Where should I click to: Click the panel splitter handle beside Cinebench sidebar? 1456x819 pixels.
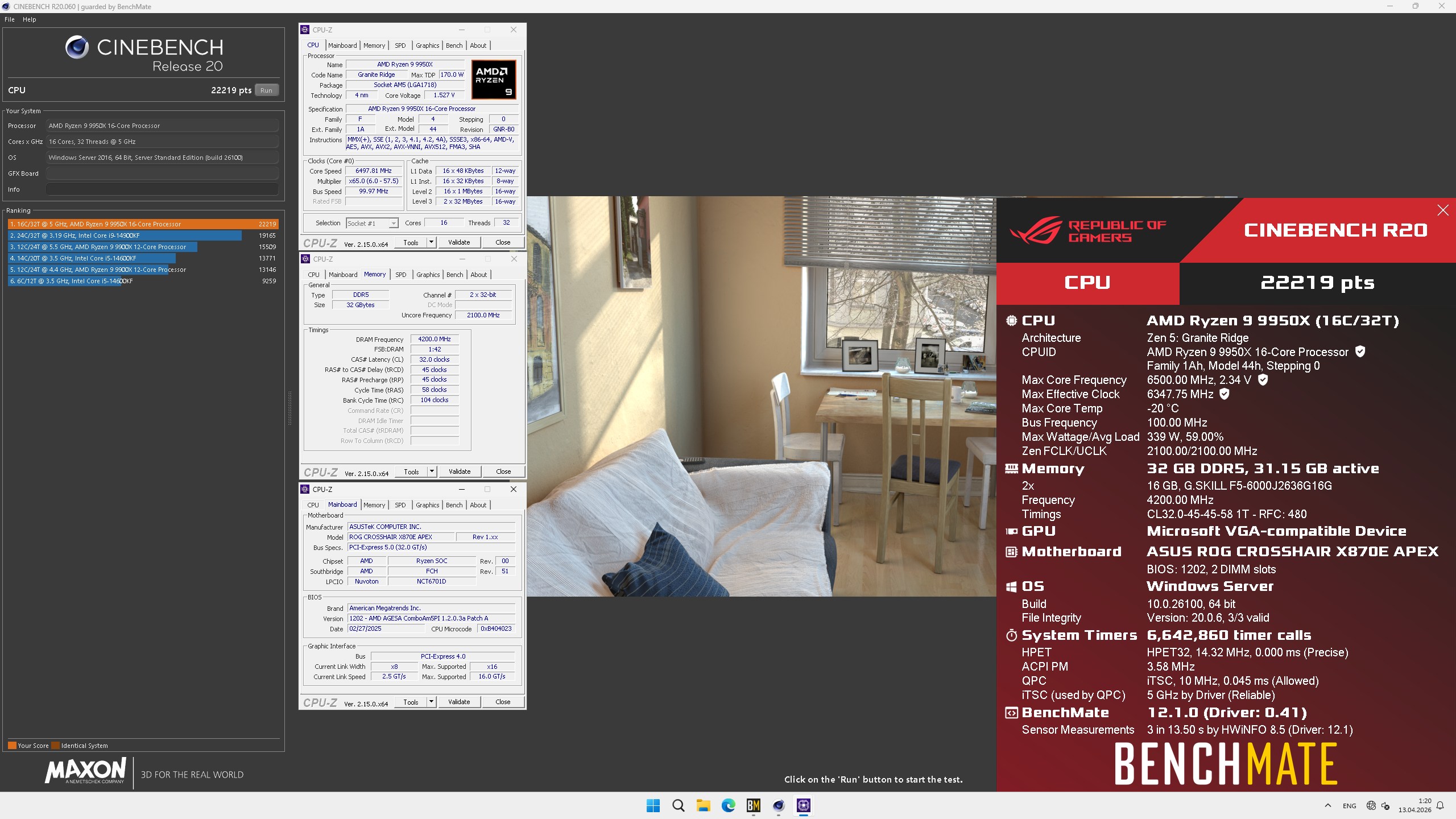(x=289, y=408)
